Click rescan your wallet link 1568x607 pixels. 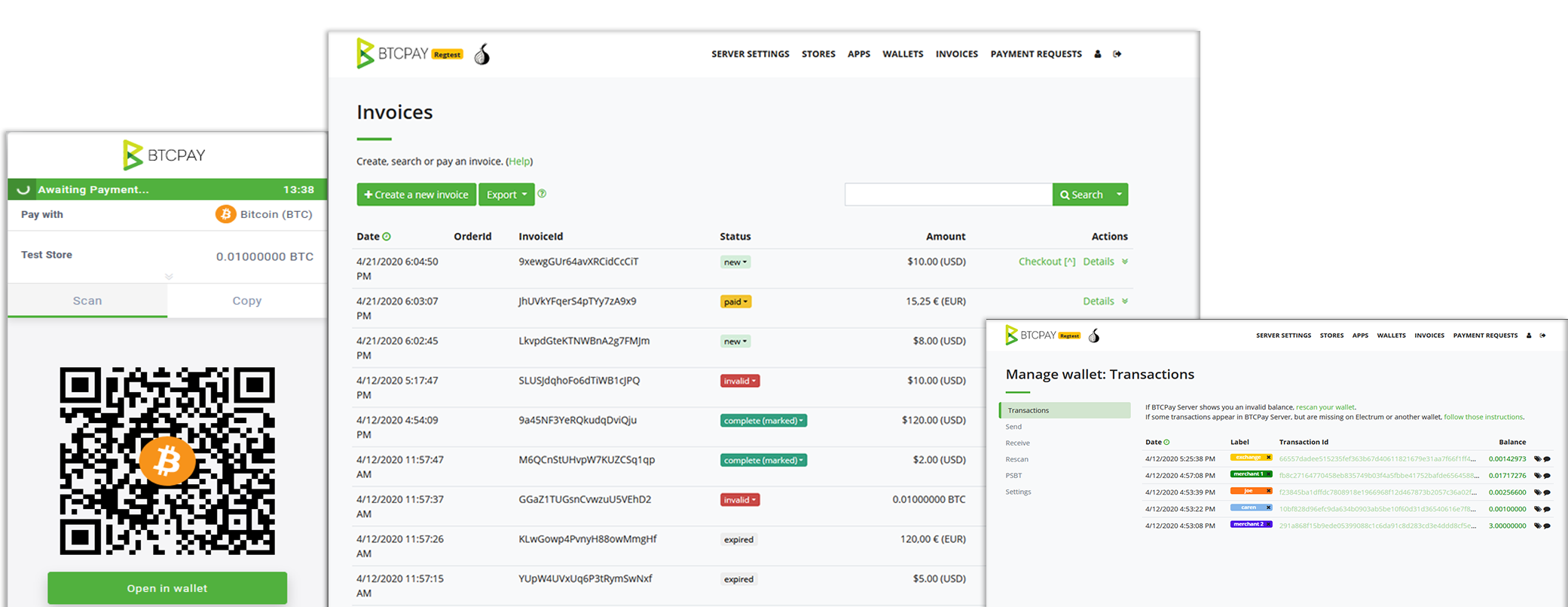pos(1325,407)
